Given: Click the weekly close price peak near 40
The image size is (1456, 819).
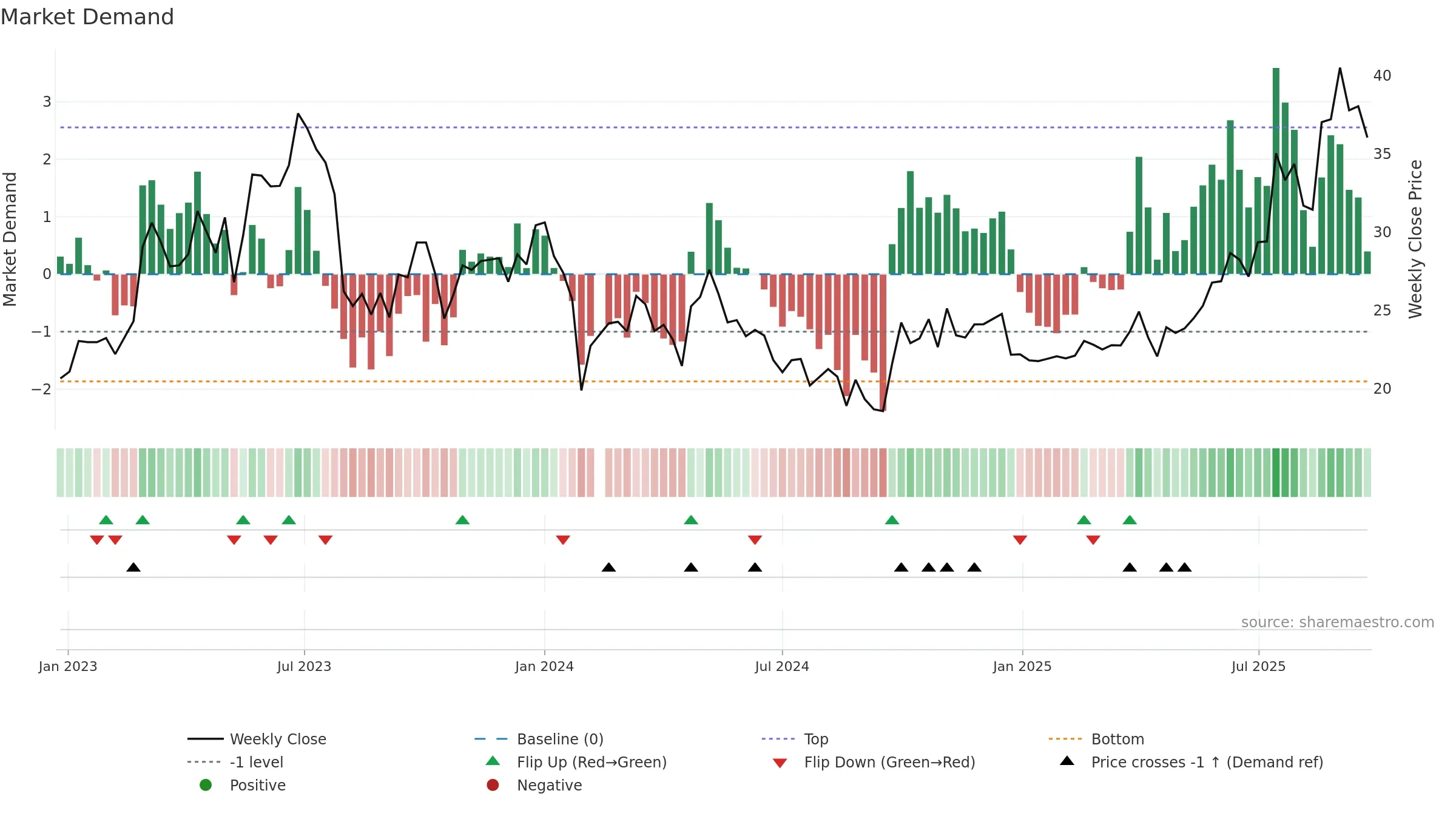Looking at the screenshot, I should pos(1340,69).
